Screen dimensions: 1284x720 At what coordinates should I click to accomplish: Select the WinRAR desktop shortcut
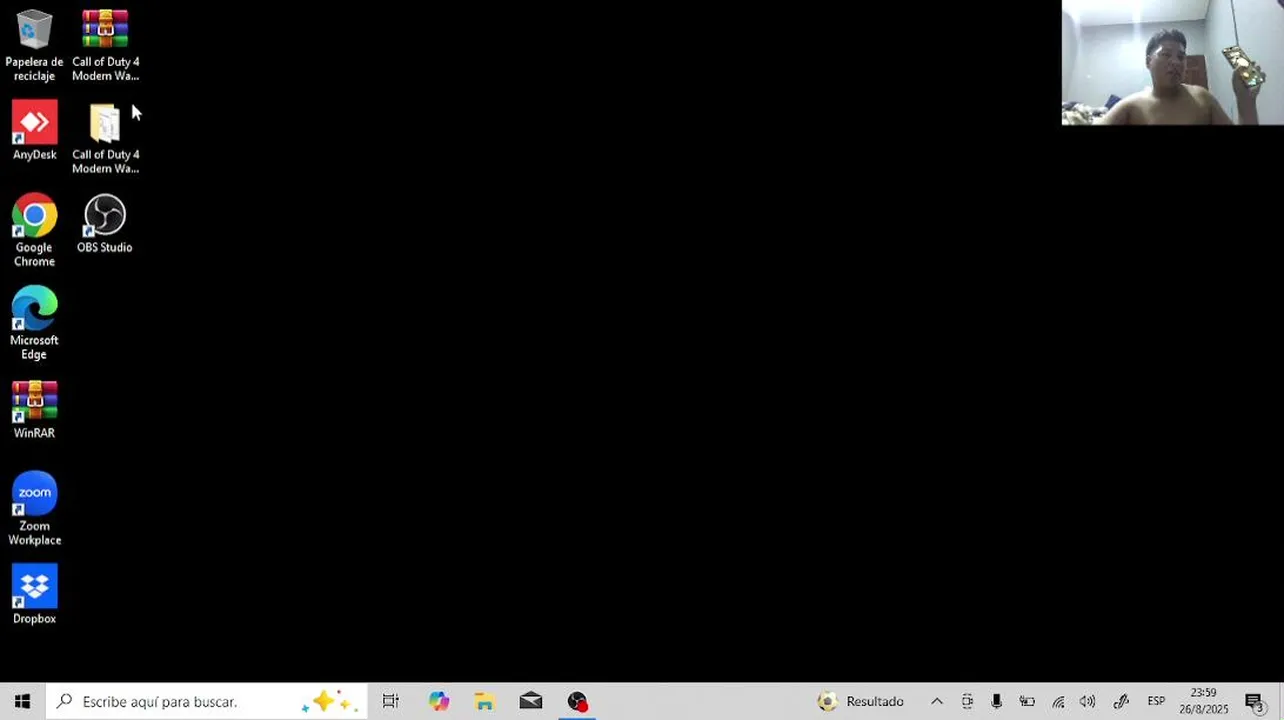[34, 410]
